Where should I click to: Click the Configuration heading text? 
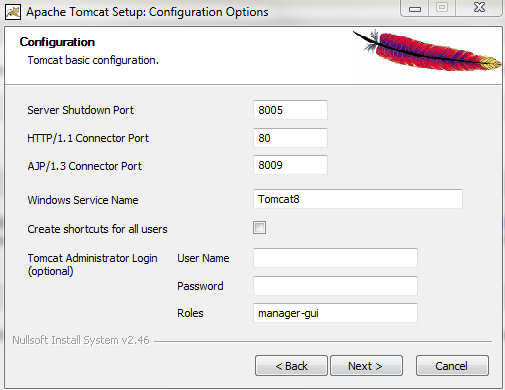coord(57,42)
